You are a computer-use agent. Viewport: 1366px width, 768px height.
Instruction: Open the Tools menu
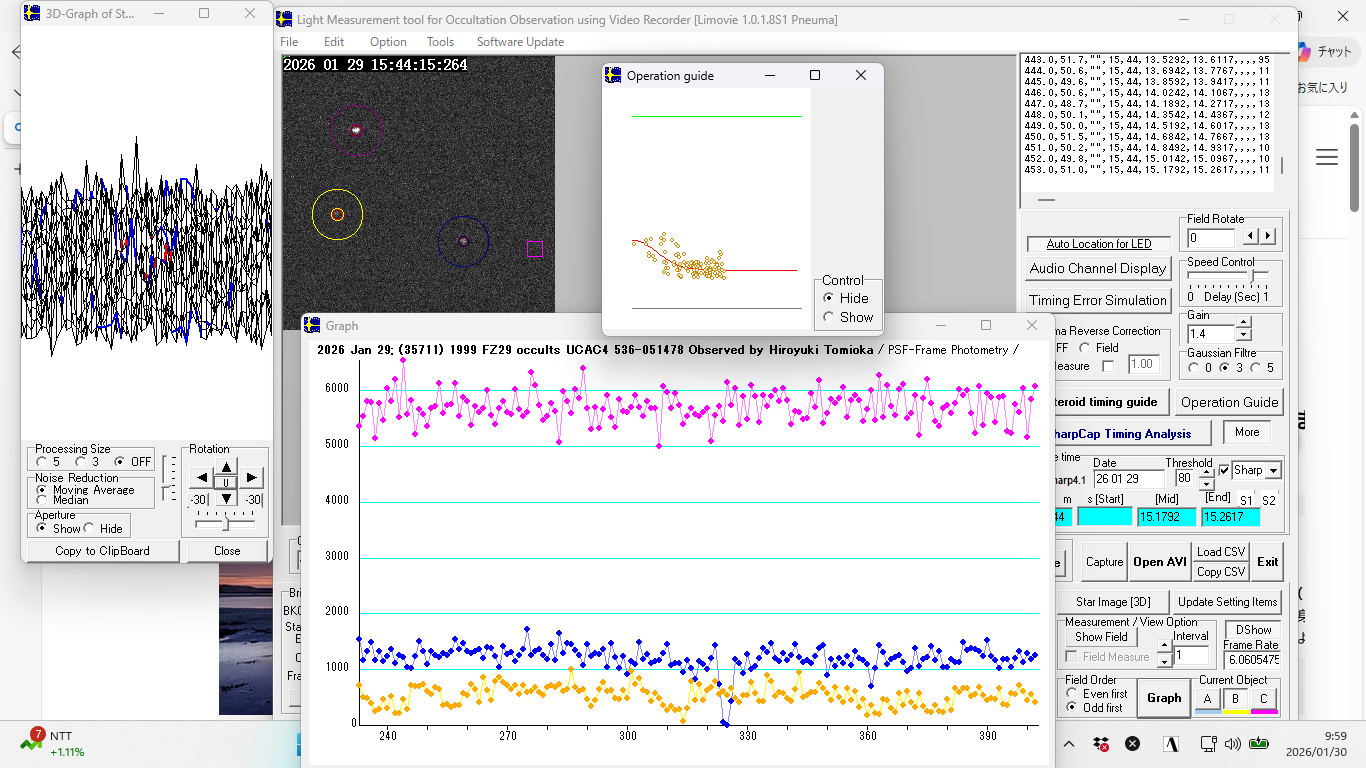[x=440, y=42]
